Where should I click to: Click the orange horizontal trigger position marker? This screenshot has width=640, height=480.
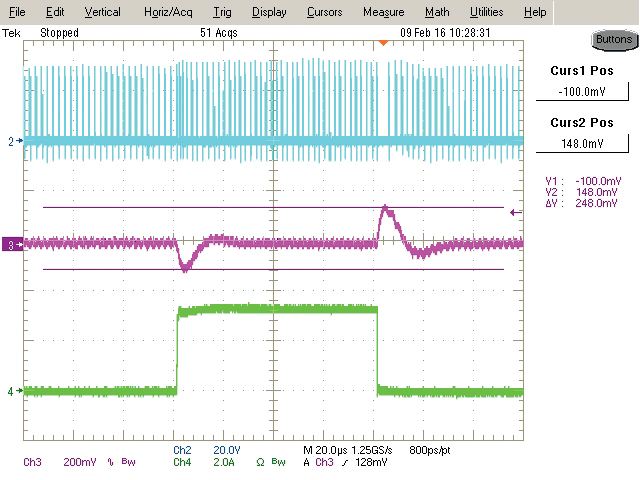point(382,42)
